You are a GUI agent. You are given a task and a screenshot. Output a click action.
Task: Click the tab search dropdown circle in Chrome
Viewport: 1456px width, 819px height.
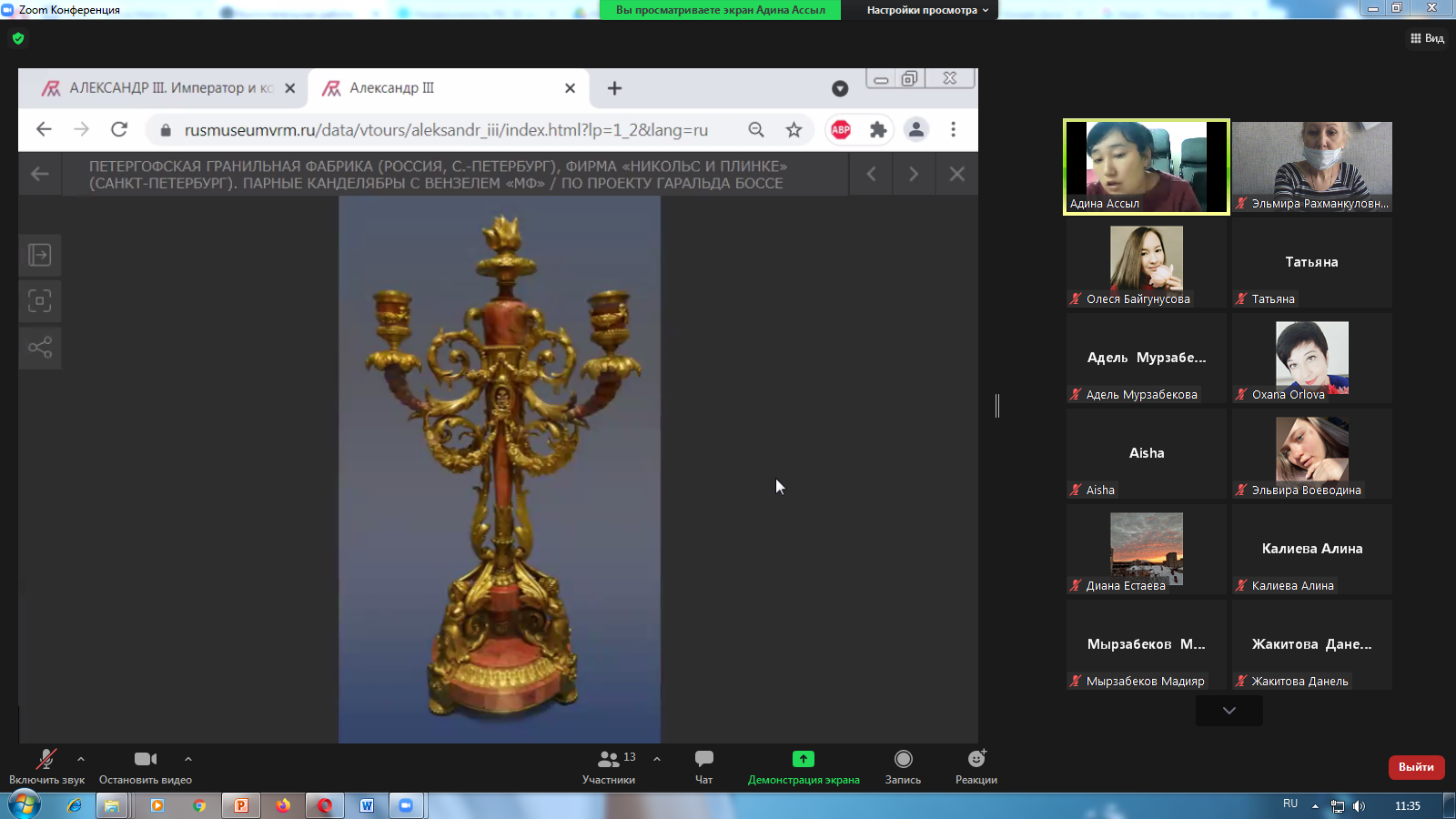click(x=840, y=88)
